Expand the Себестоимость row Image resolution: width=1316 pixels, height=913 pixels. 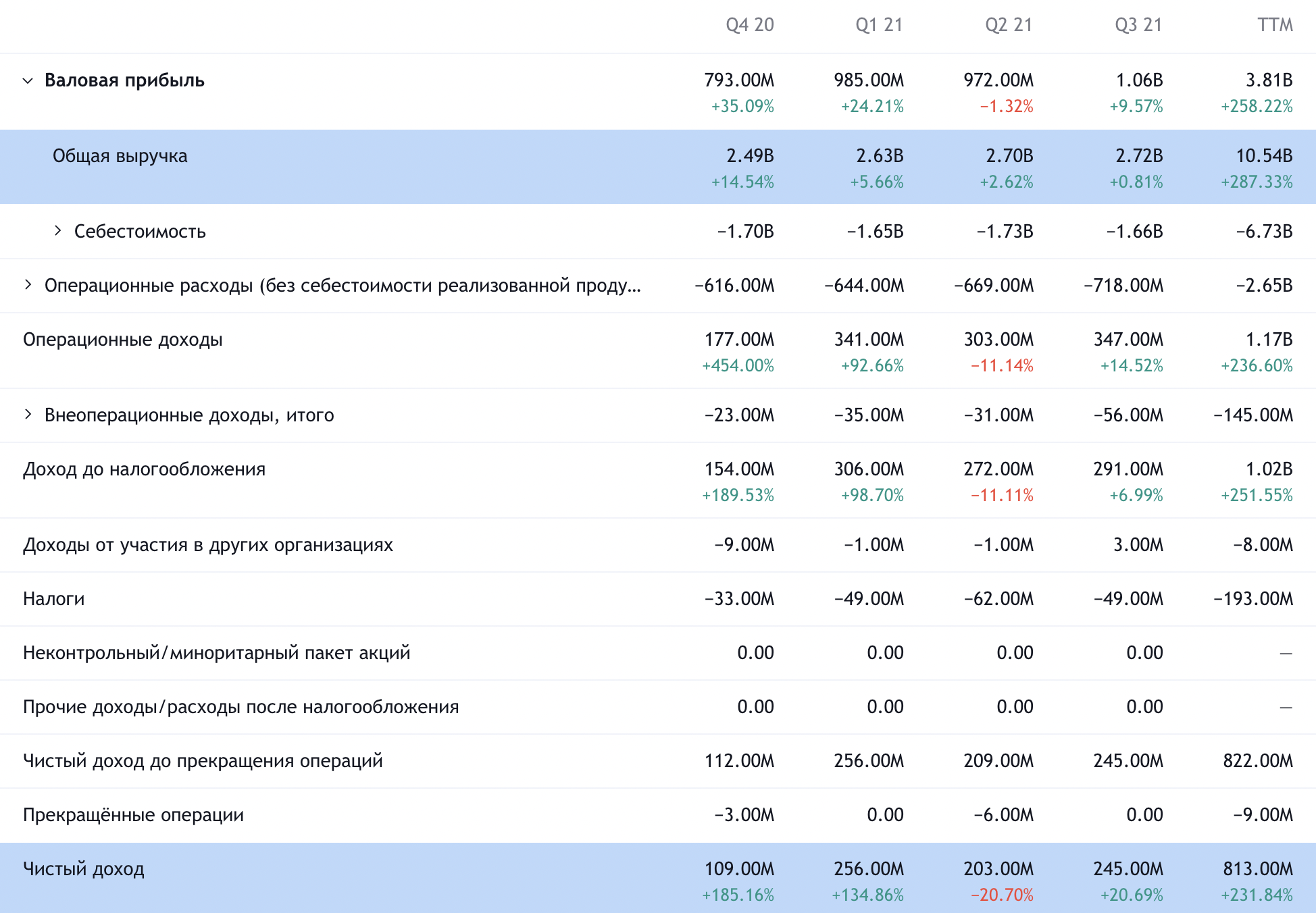[x=57, y=231]
